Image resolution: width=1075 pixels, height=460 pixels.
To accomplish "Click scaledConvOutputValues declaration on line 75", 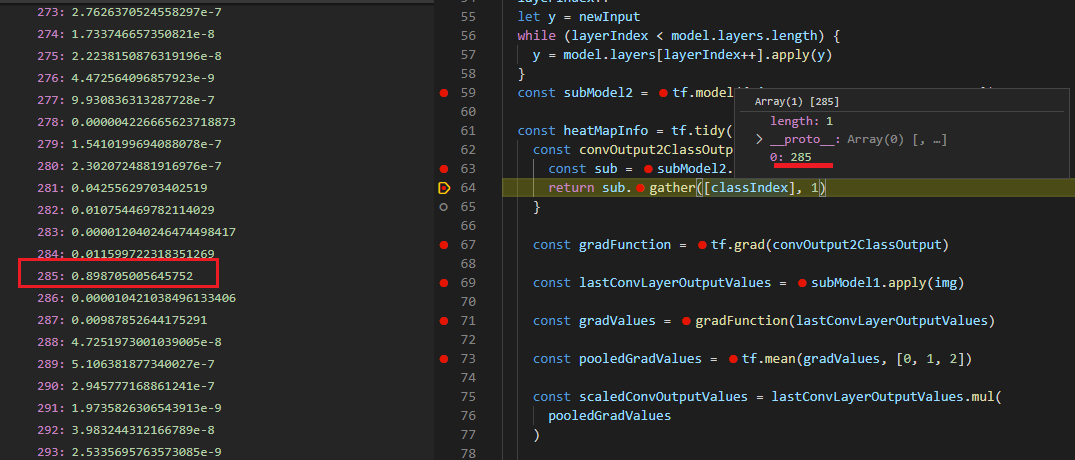I will point(664,396).
